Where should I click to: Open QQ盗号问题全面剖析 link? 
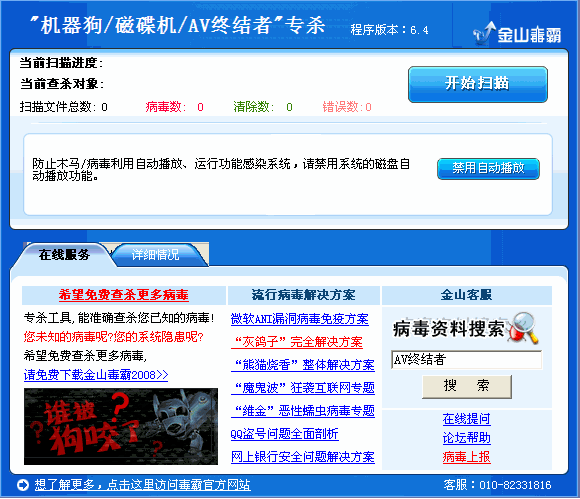pyautogui.click(x=284, y=434)
